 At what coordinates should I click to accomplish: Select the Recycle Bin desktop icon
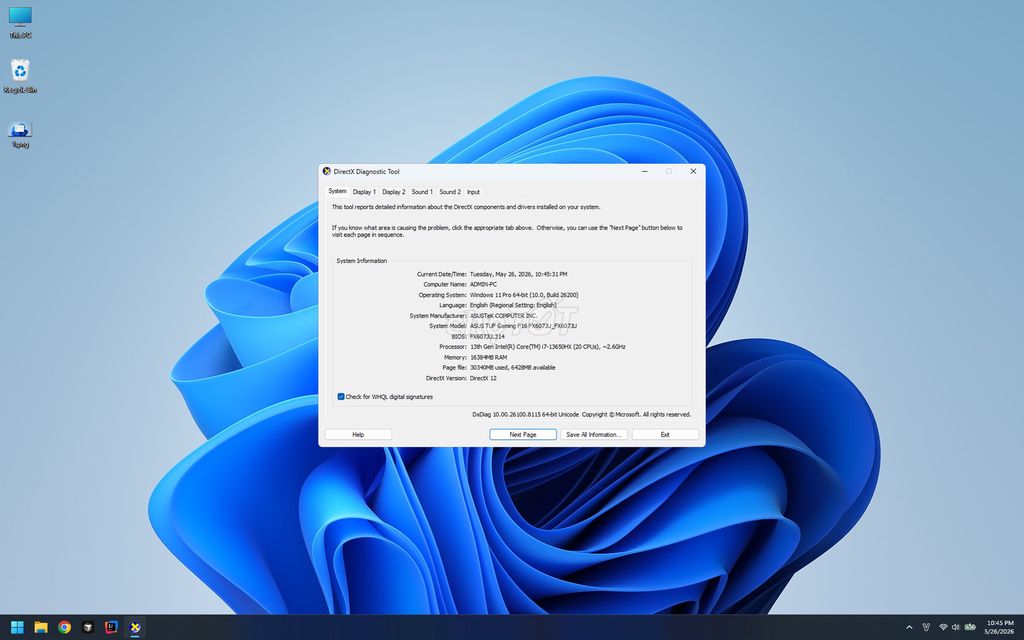coord(20,76)
